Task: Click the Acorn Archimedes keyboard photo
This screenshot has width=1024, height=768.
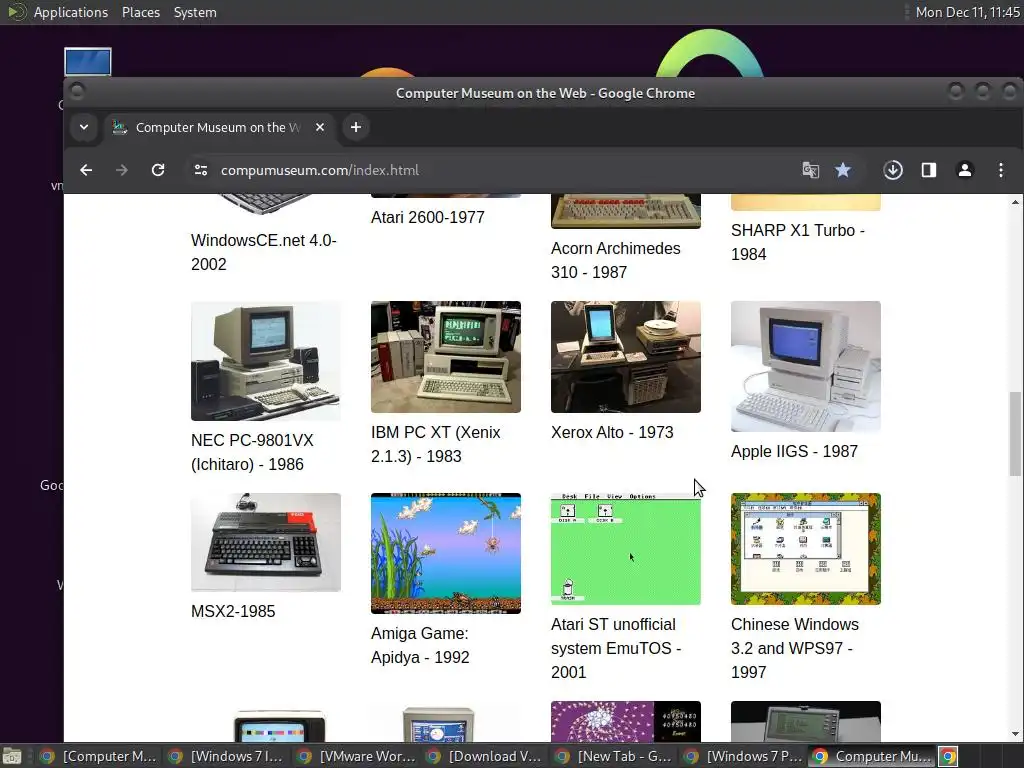Action: (626, 210)
